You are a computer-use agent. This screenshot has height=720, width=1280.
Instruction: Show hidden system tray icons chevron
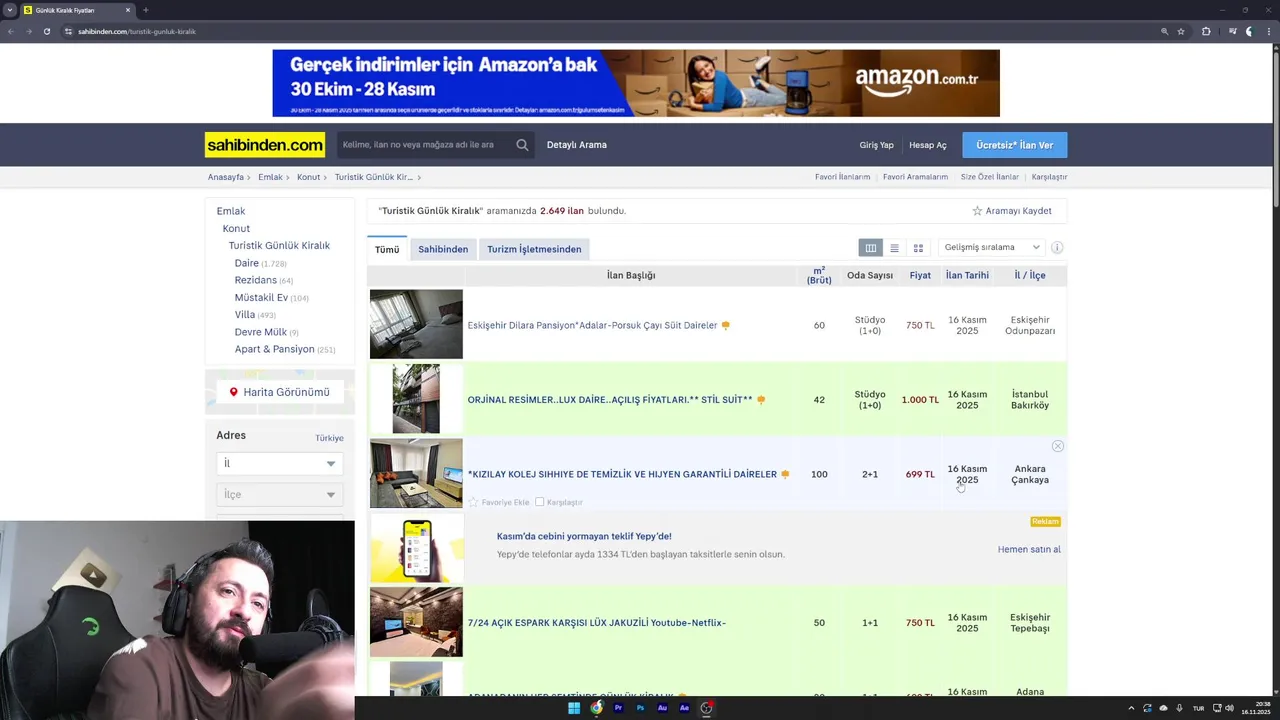point(1131,708)
